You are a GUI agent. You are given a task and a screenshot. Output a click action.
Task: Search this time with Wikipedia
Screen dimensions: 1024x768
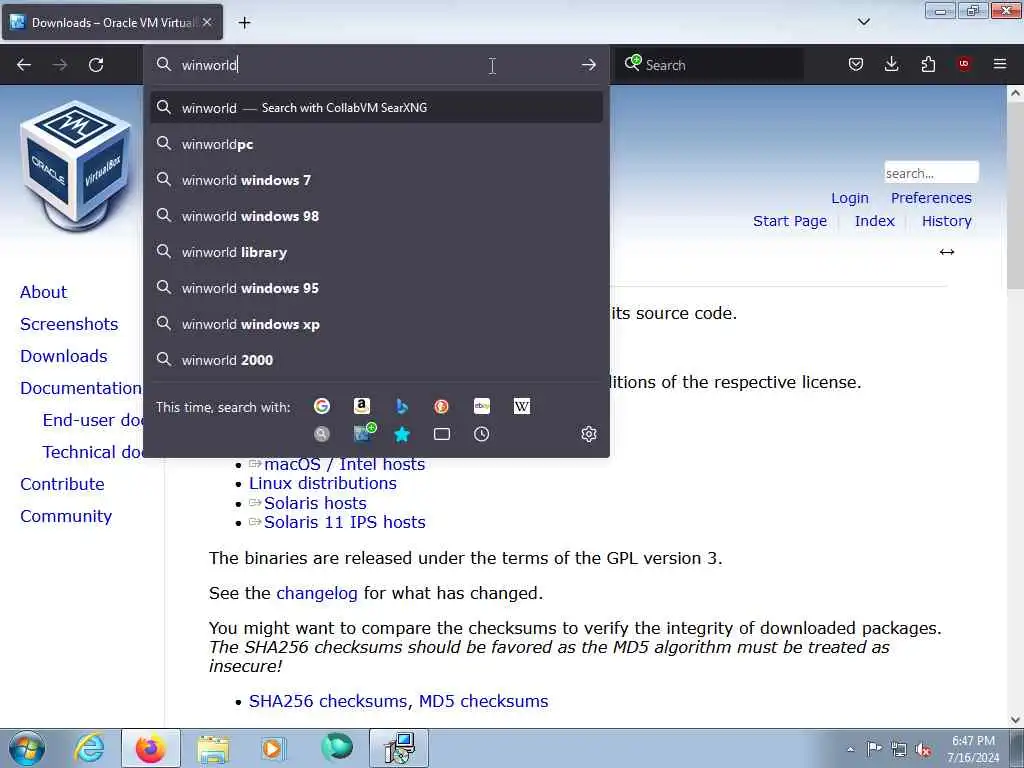(522, 406)
